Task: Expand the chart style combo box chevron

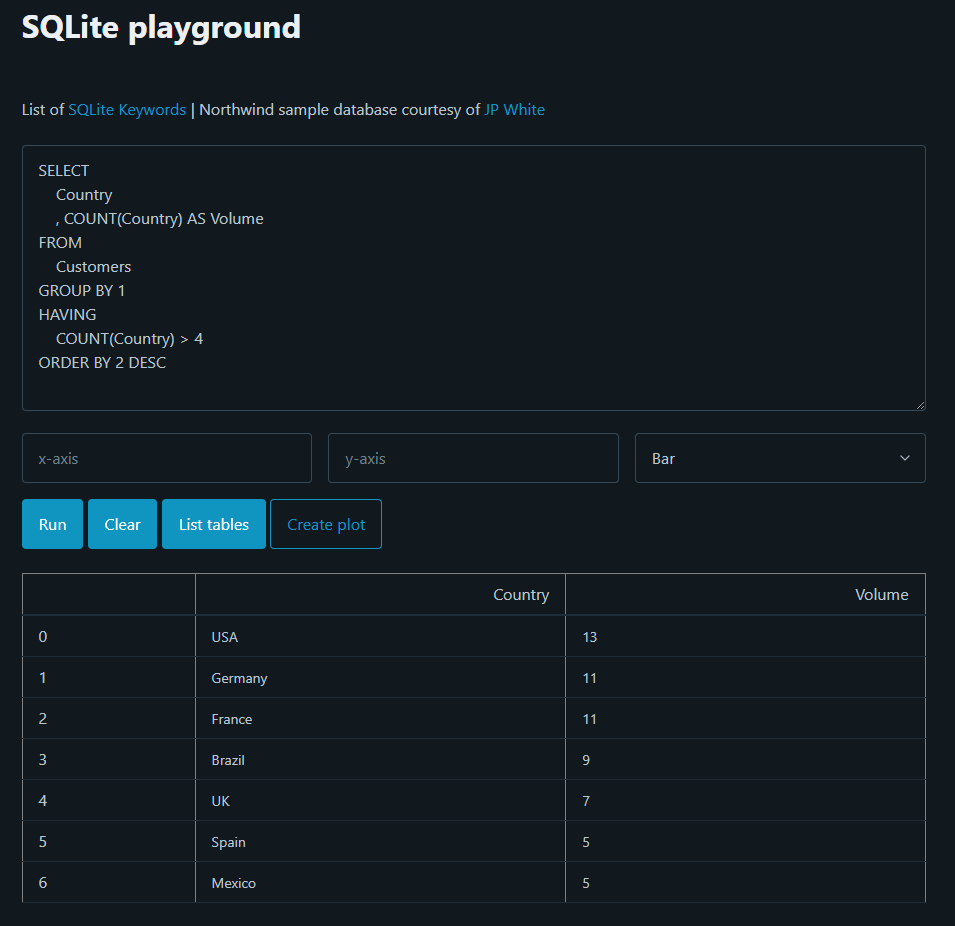Action: click(903, 458)
